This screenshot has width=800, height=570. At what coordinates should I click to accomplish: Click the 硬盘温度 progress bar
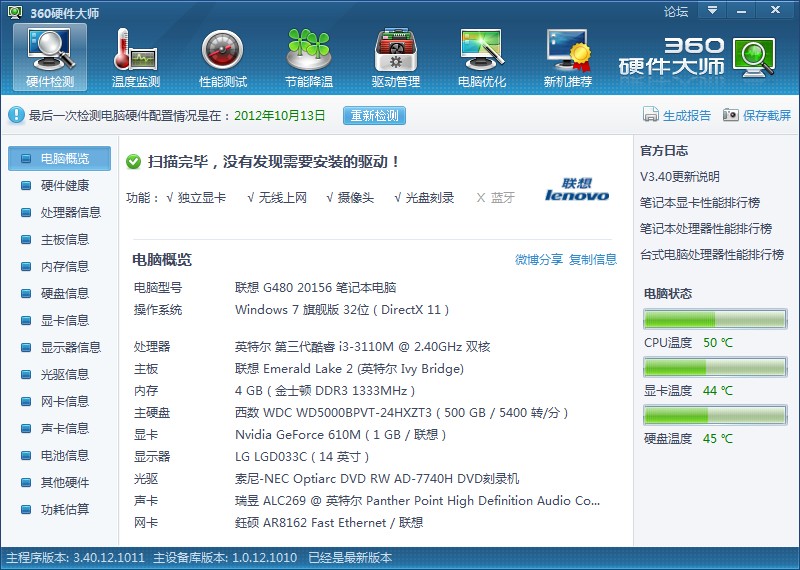(x=715, y=415)
